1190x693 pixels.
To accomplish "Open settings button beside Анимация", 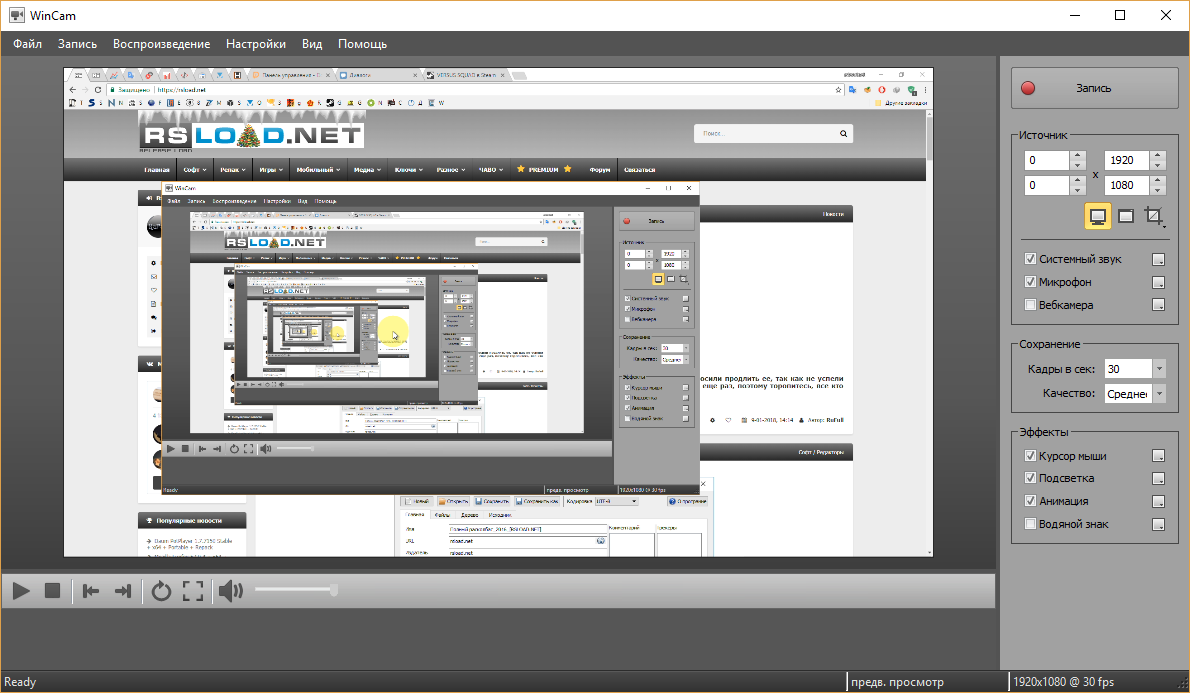I will (x=1158, y=501).
